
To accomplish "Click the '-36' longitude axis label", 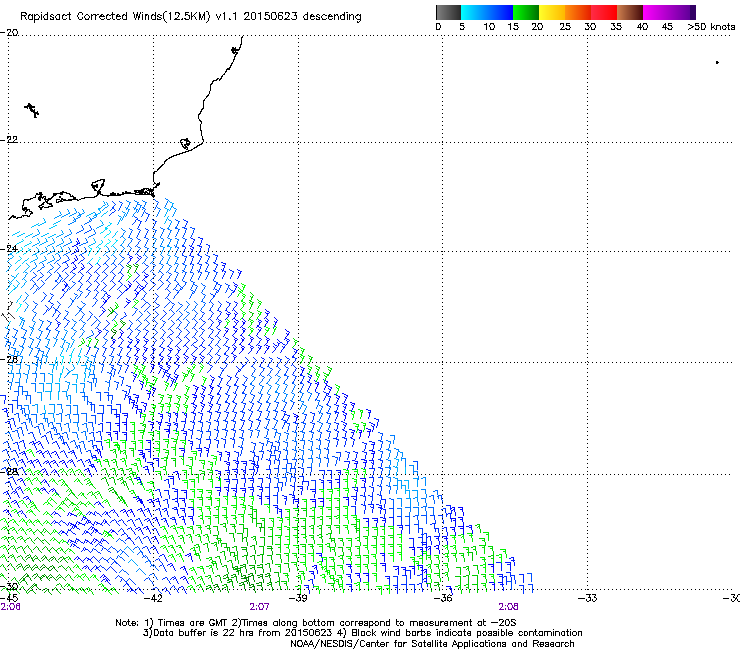I will click(x=443, y=598).
